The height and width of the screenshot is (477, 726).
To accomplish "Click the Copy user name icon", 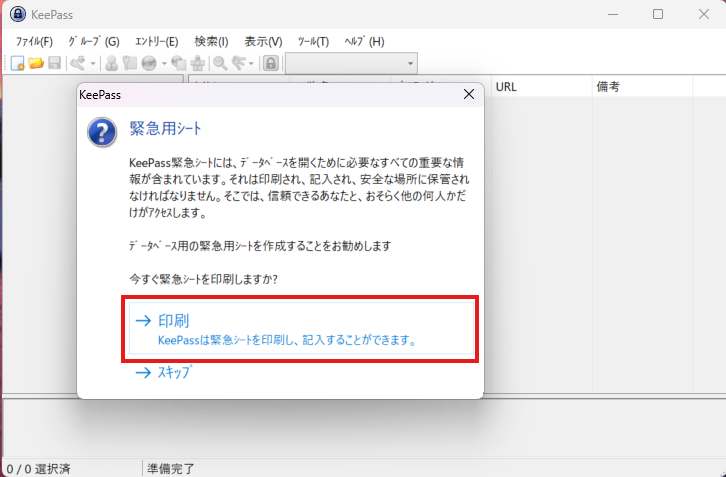I will (111, 63).
